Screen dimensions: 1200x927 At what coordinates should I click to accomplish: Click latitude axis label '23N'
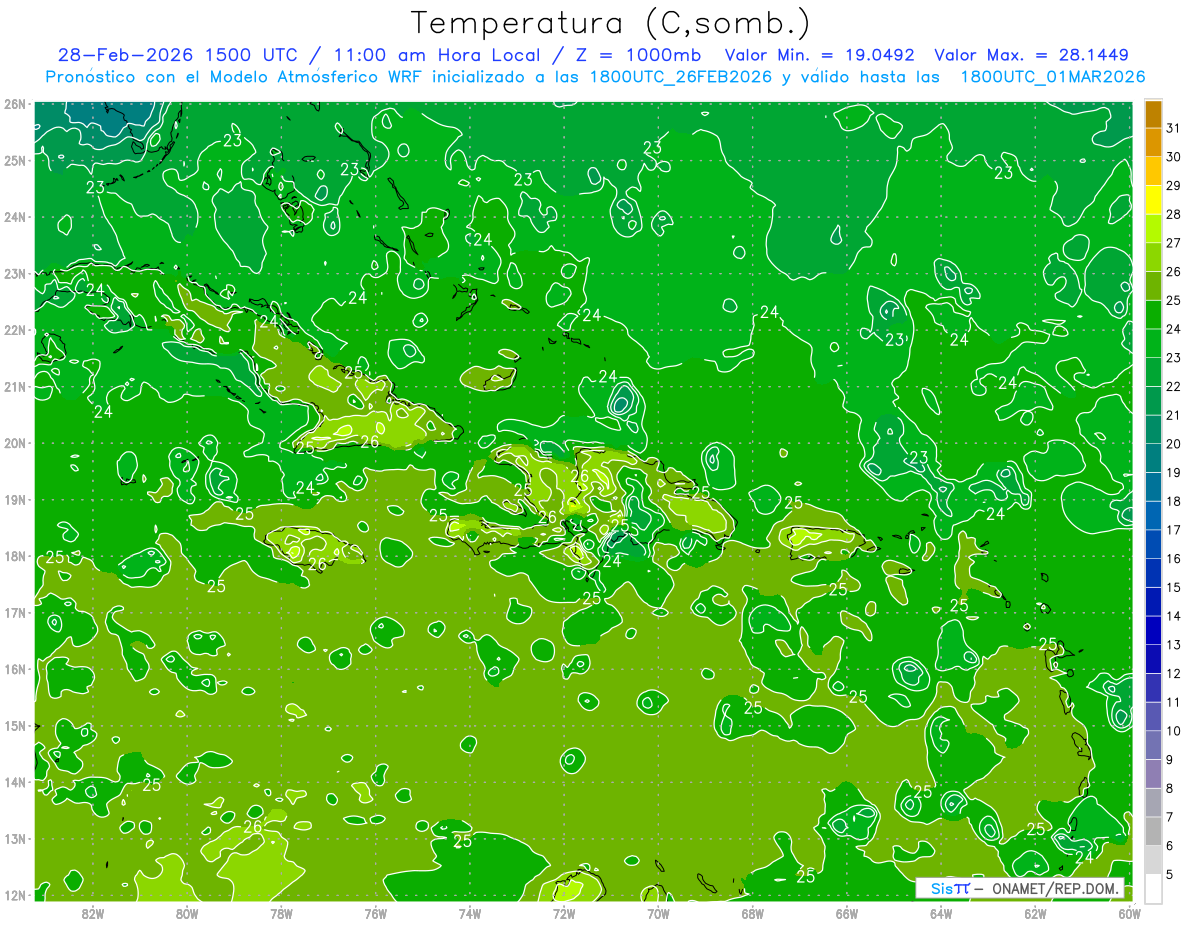pyautogui.click(x=14, y=273)
